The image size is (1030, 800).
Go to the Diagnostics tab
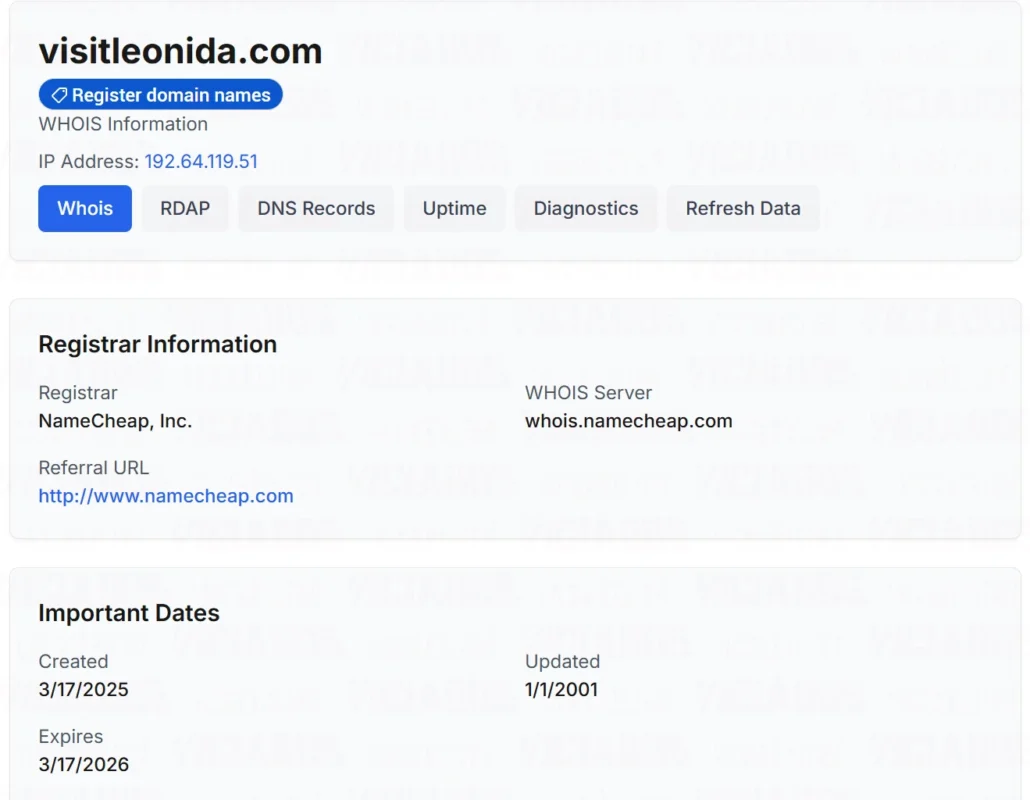point(586,208)
